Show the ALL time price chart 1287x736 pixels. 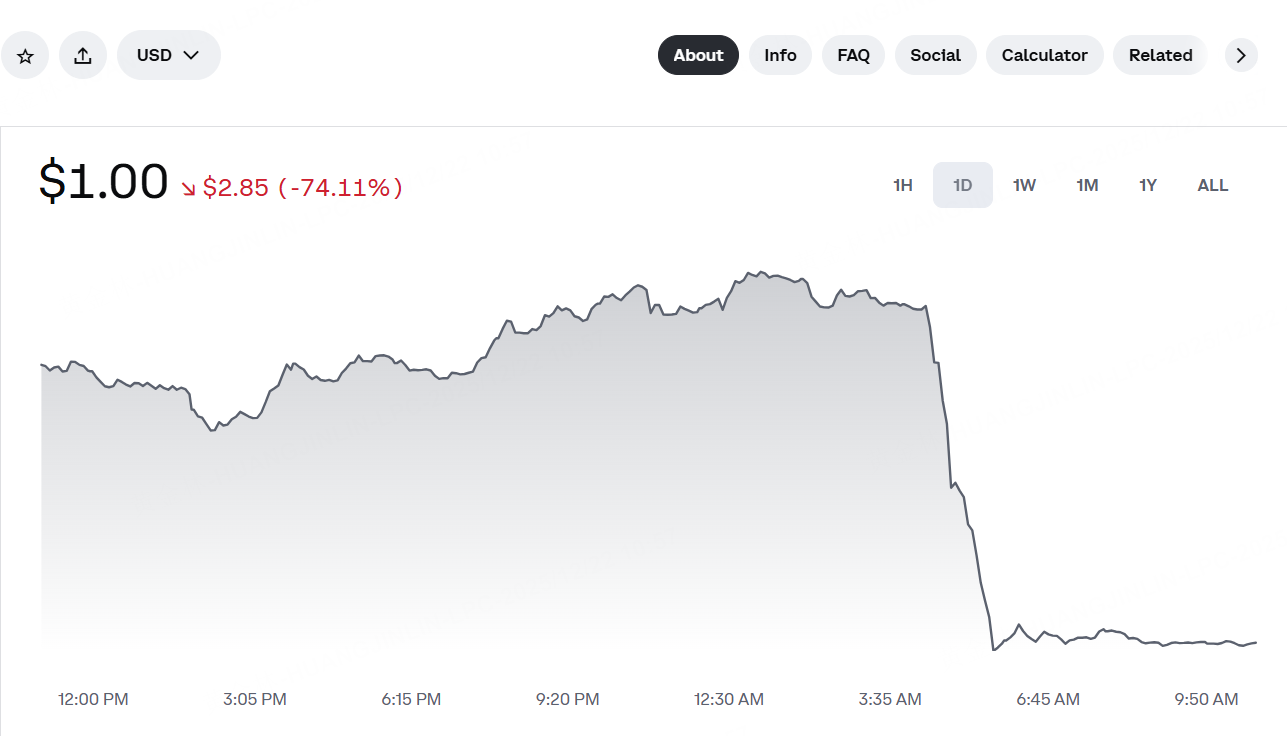[1213, 185]
